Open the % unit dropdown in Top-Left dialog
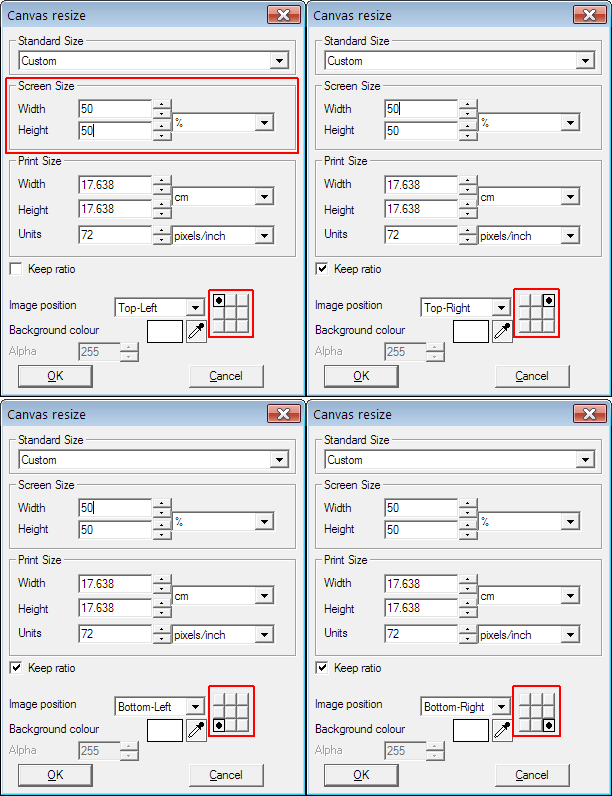This screenshot has width=612, height=796. click(264, 122)
